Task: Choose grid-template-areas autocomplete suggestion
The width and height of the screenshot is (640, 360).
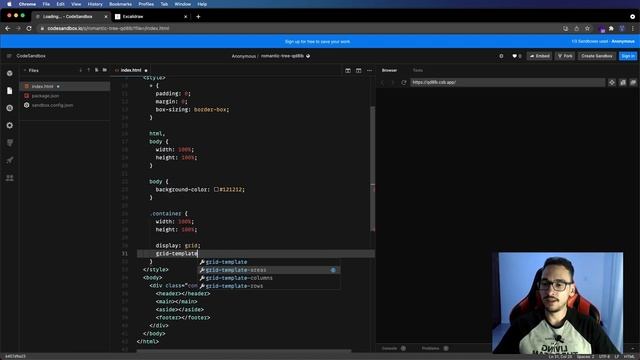Action: pyautogui.click(x=269, y=270)
